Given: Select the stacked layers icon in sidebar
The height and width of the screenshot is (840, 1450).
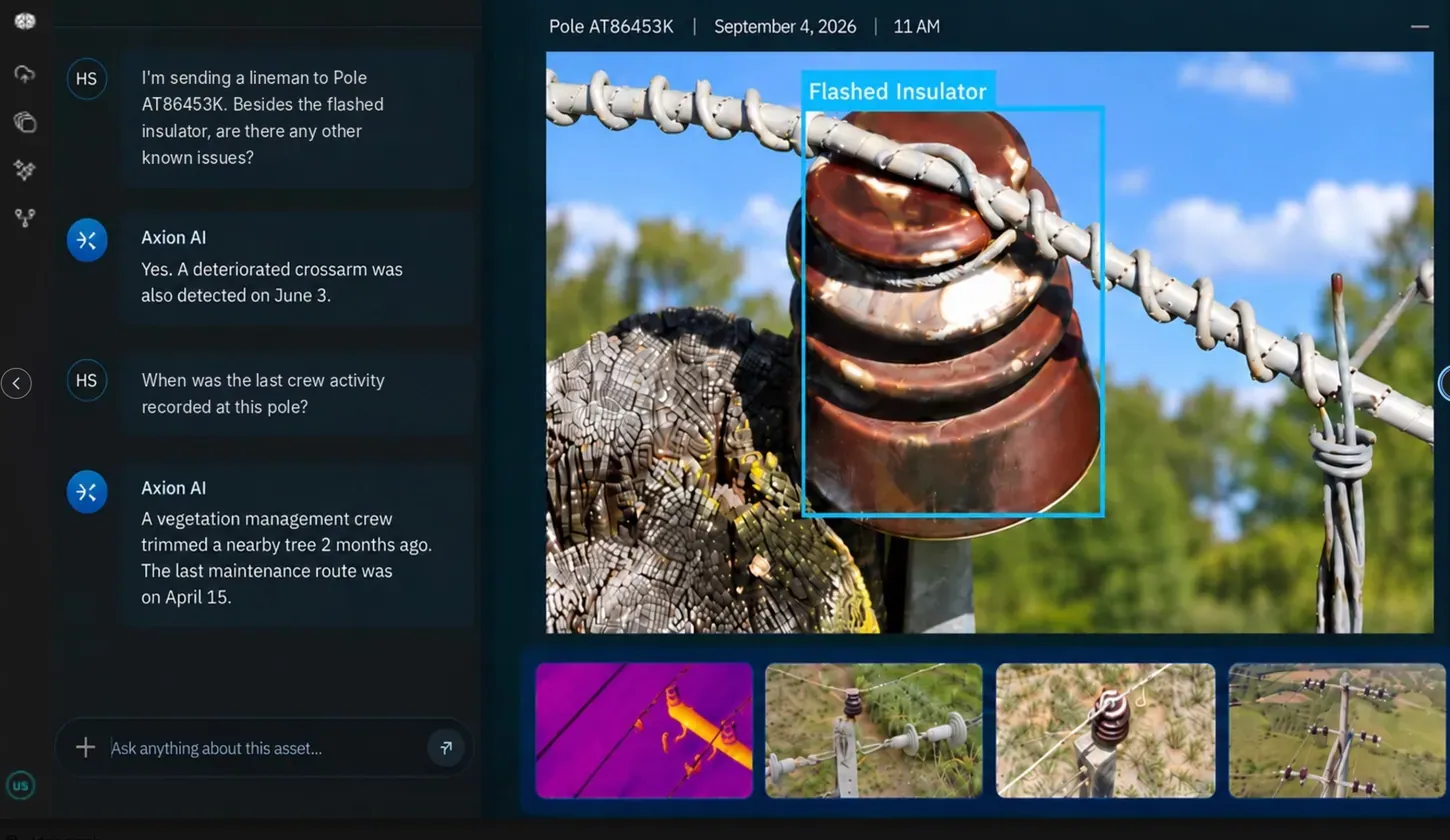Looking at the screenshot, I should click(25, 122).
